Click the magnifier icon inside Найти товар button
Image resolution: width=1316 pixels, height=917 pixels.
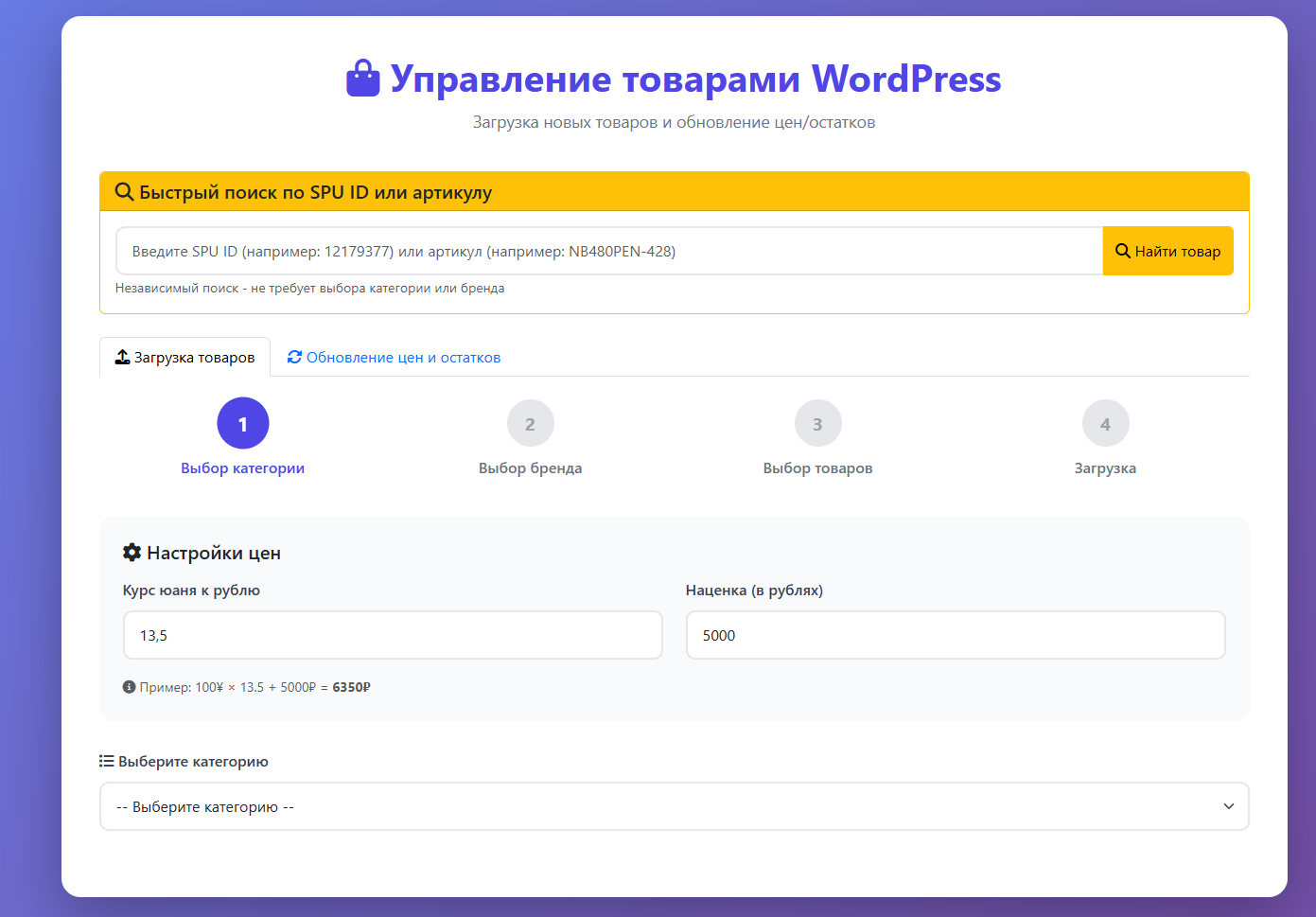(1123, 250)
